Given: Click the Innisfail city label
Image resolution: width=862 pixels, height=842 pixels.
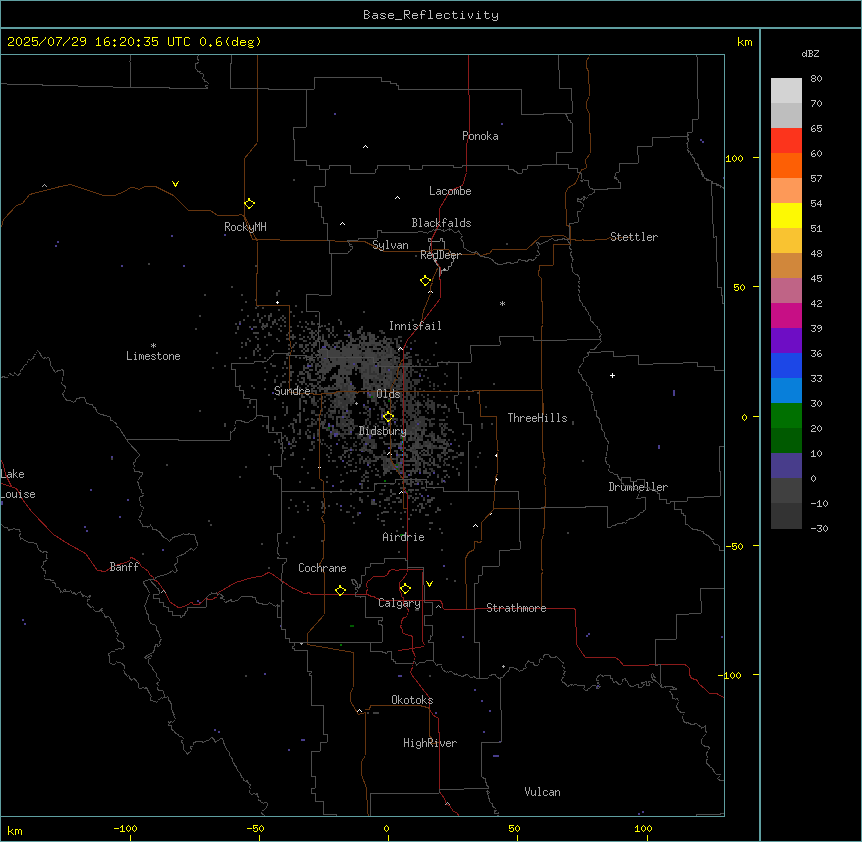Looking at the screenshot, I should (x=415, y=326).
